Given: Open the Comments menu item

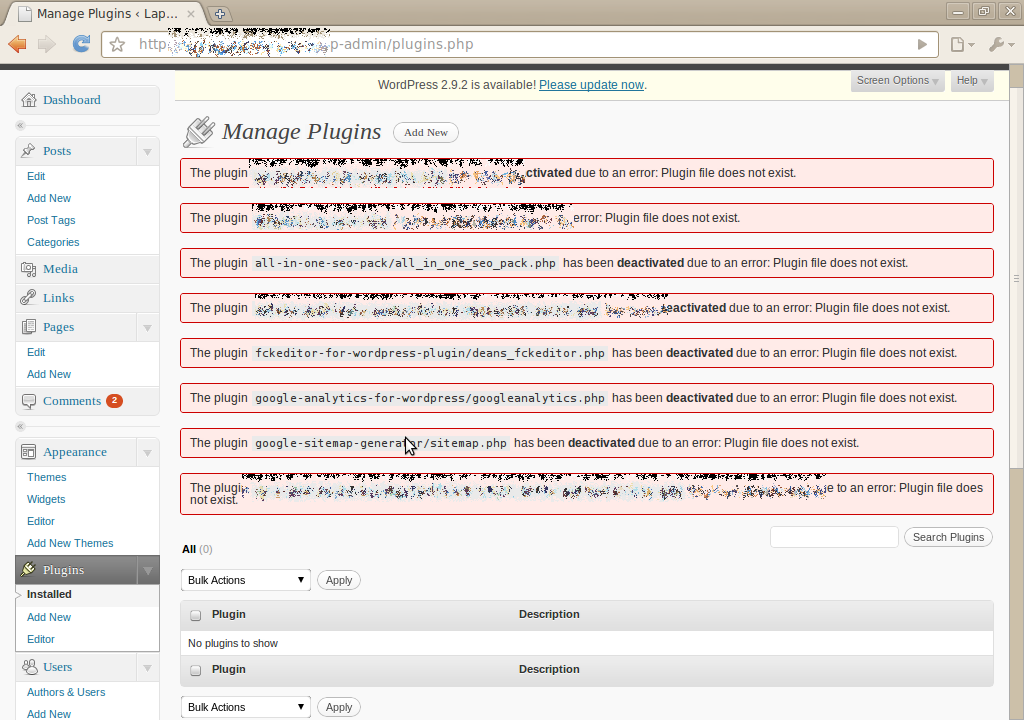Looking at the screenshot, I should click(72, 401).
